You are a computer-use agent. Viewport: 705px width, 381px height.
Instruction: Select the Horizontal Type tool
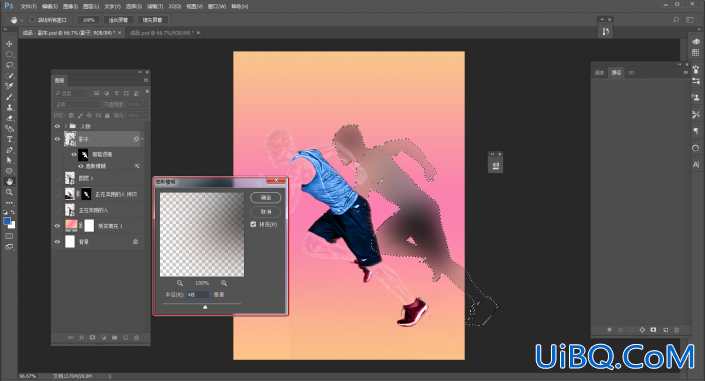(9, 139)
